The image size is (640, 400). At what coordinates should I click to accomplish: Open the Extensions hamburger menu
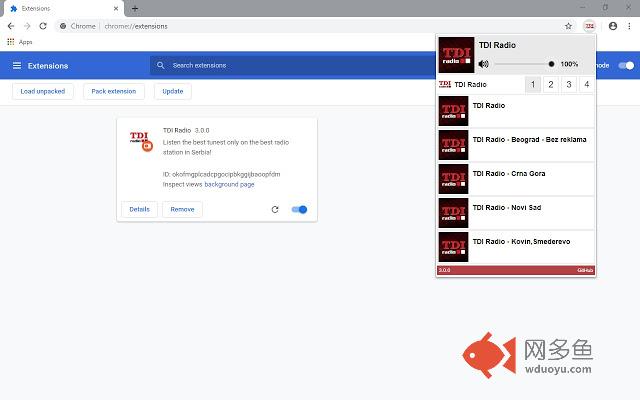pyautogui.click(x=17, y=66)
